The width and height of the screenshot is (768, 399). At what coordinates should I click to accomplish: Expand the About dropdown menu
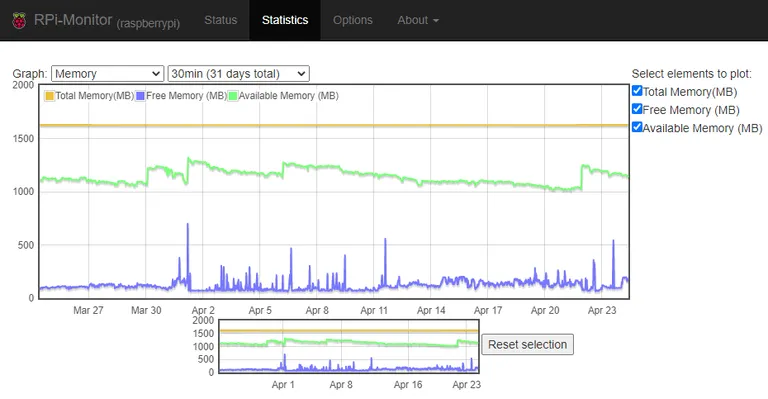click(418, 20)
